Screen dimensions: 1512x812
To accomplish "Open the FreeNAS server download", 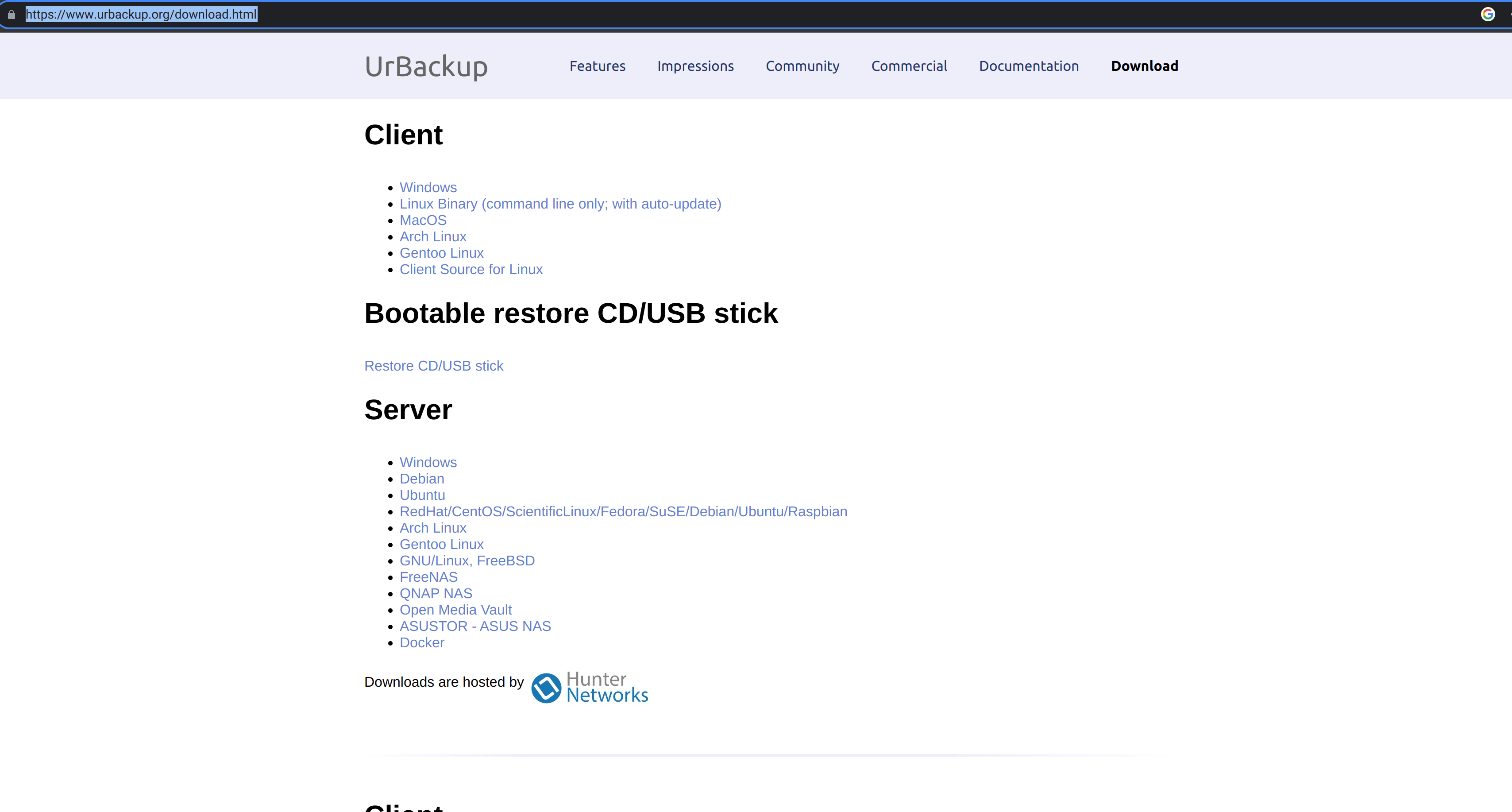I will pos(428,577).
